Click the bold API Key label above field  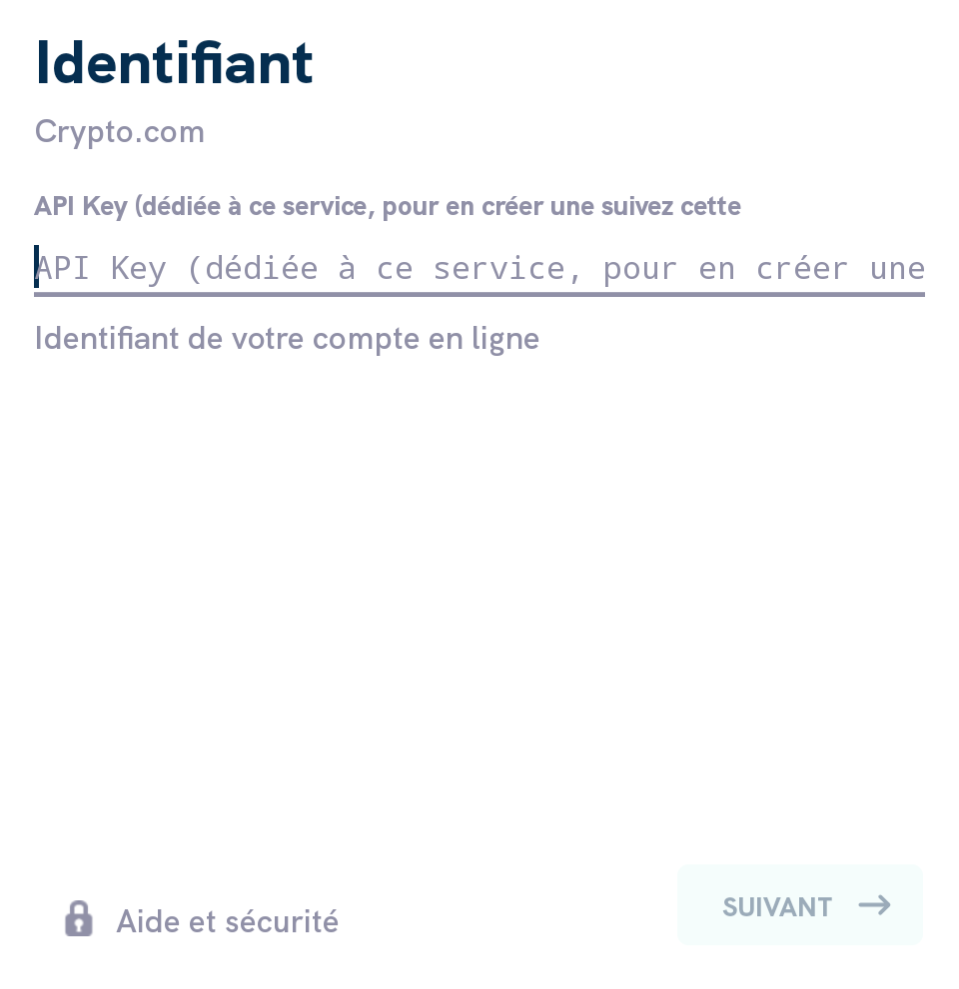click(387, 206)
